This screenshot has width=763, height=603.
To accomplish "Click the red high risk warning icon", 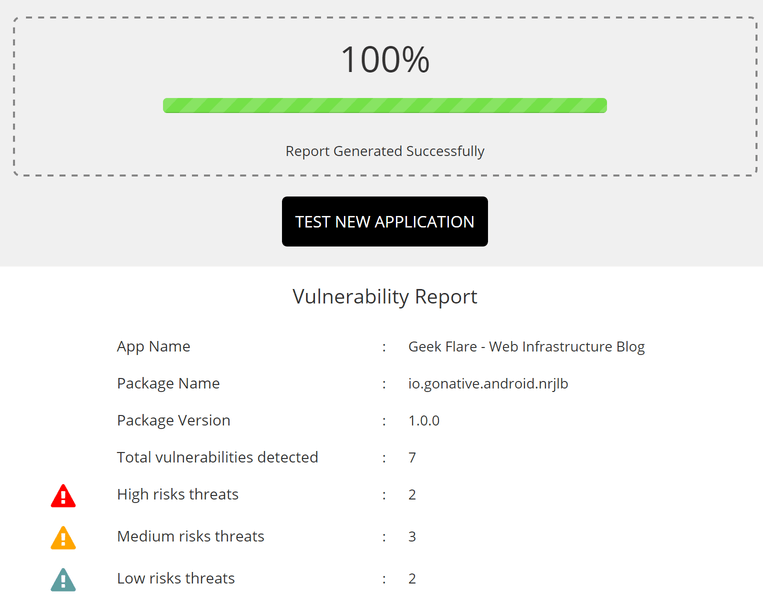I will pyautogui.click(x=63, y=496).
